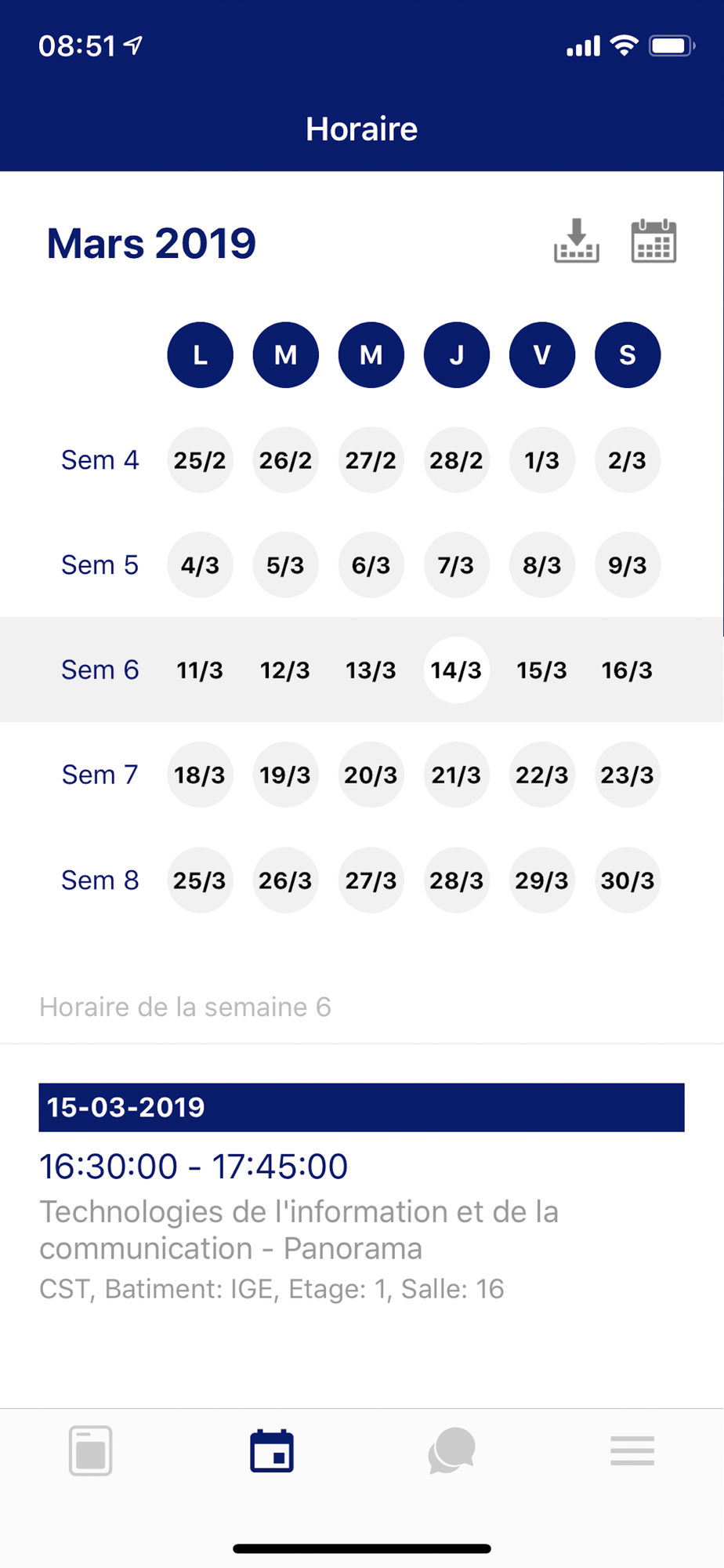This screenshot has height=1568, width=724.
Task: Choose date 1/3 in week 4
Action: pos(541,460)
